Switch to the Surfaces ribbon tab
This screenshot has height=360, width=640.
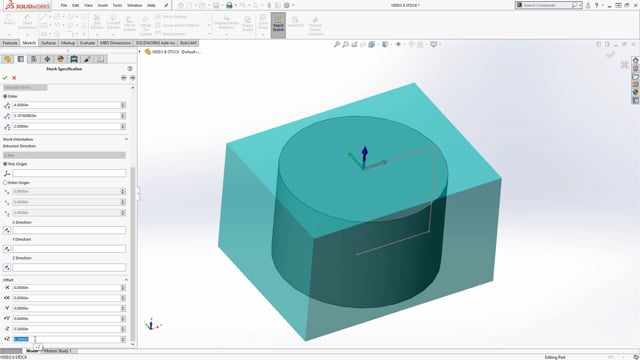coord(49,43)
